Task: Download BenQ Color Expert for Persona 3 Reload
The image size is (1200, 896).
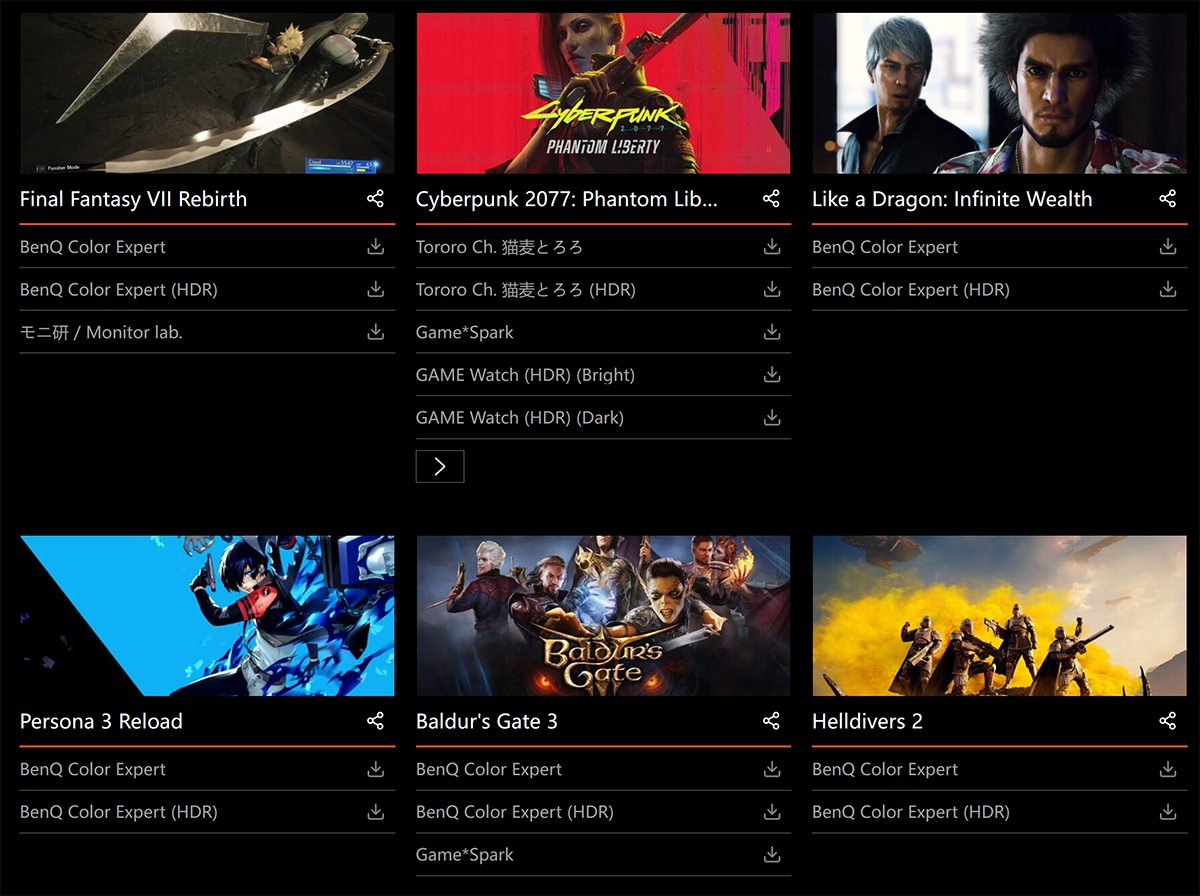Action: point(376,769)
